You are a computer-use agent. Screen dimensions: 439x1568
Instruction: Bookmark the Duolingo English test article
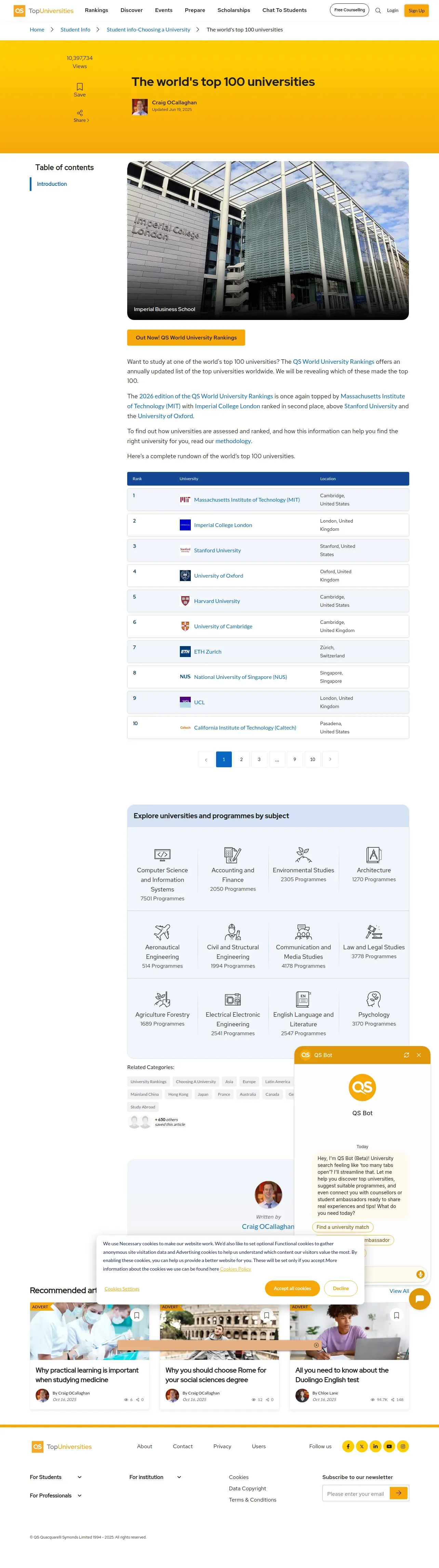click(397, 1315)
